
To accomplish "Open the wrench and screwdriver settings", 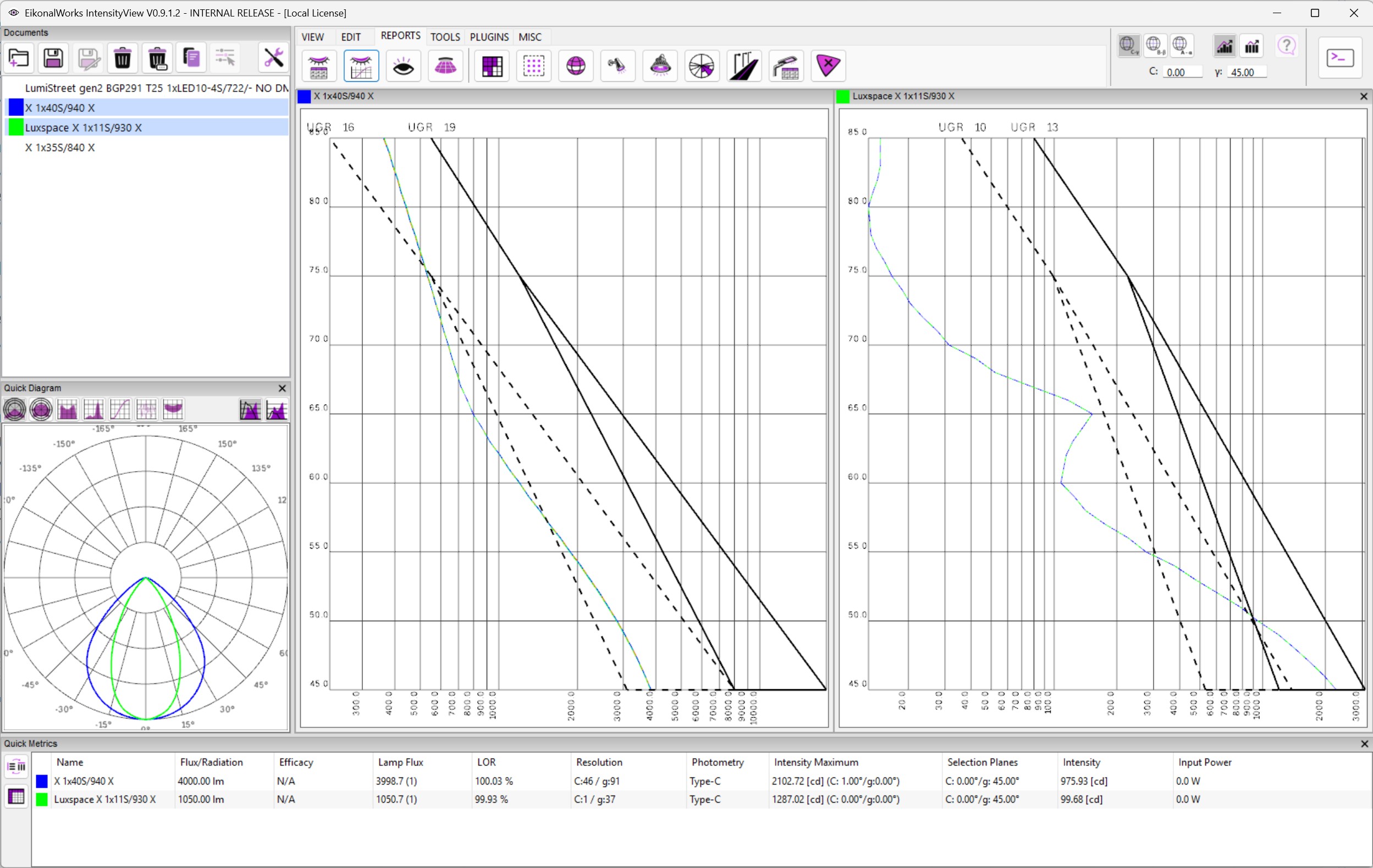I will [x=274, y=58].
